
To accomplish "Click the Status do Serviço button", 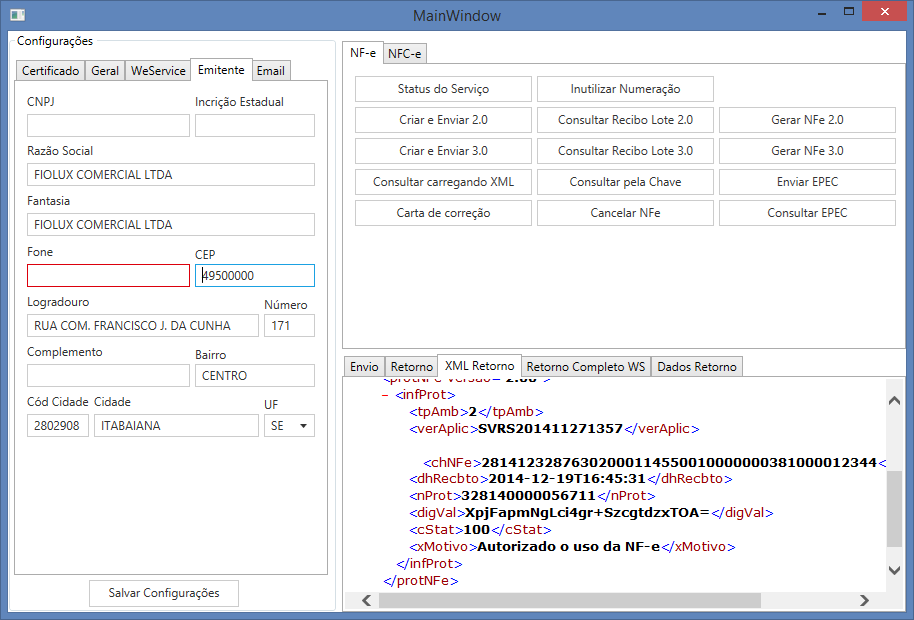I will [443, 89].
